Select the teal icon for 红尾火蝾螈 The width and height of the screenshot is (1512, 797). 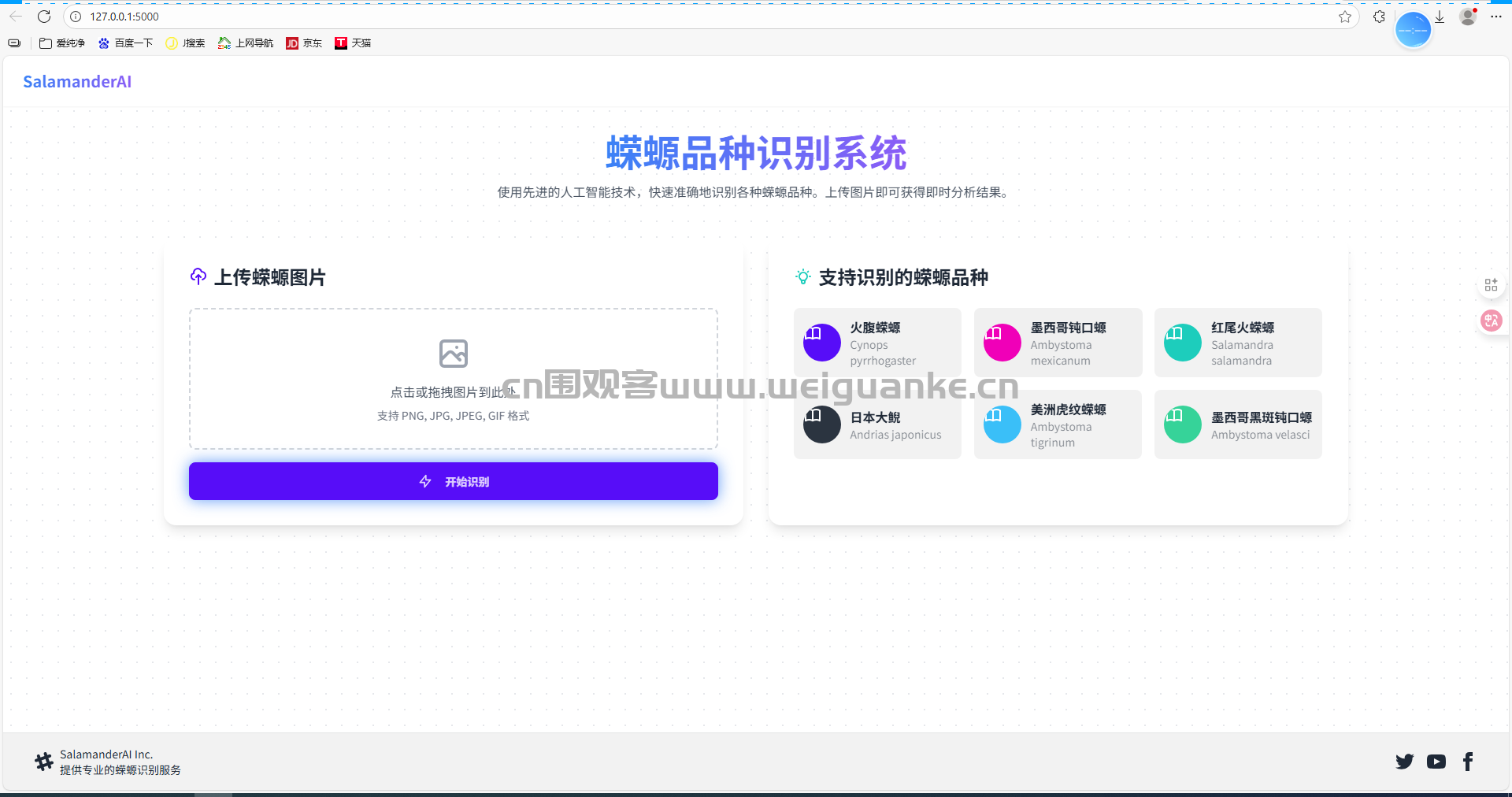1182,343
